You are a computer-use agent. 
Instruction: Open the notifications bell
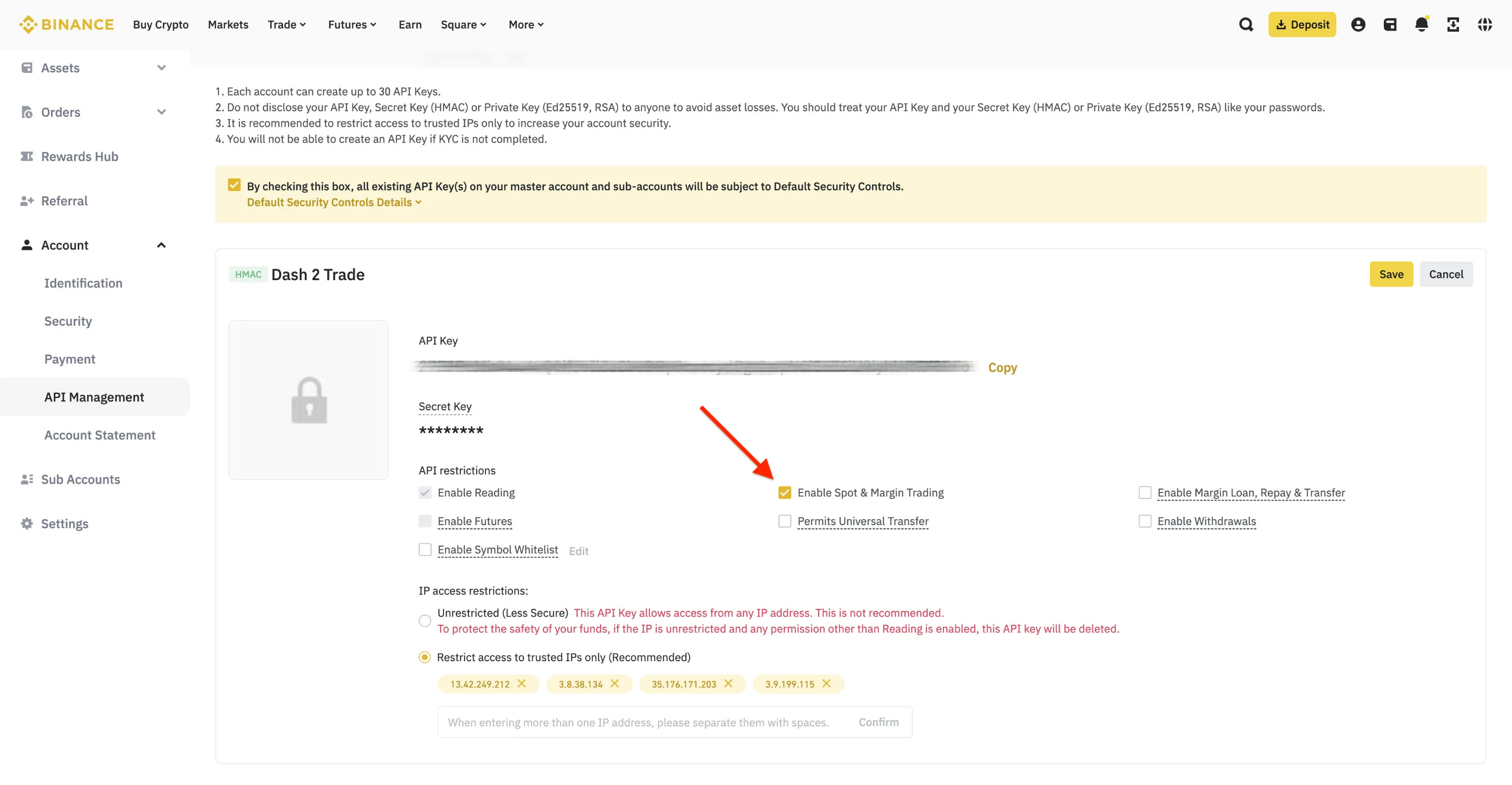1421,25
